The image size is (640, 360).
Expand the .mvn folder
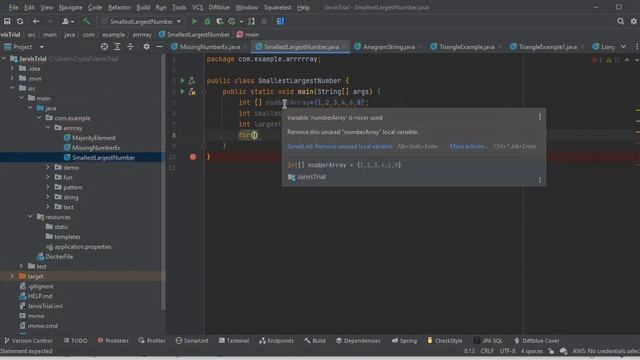click(x=13, y=78)
